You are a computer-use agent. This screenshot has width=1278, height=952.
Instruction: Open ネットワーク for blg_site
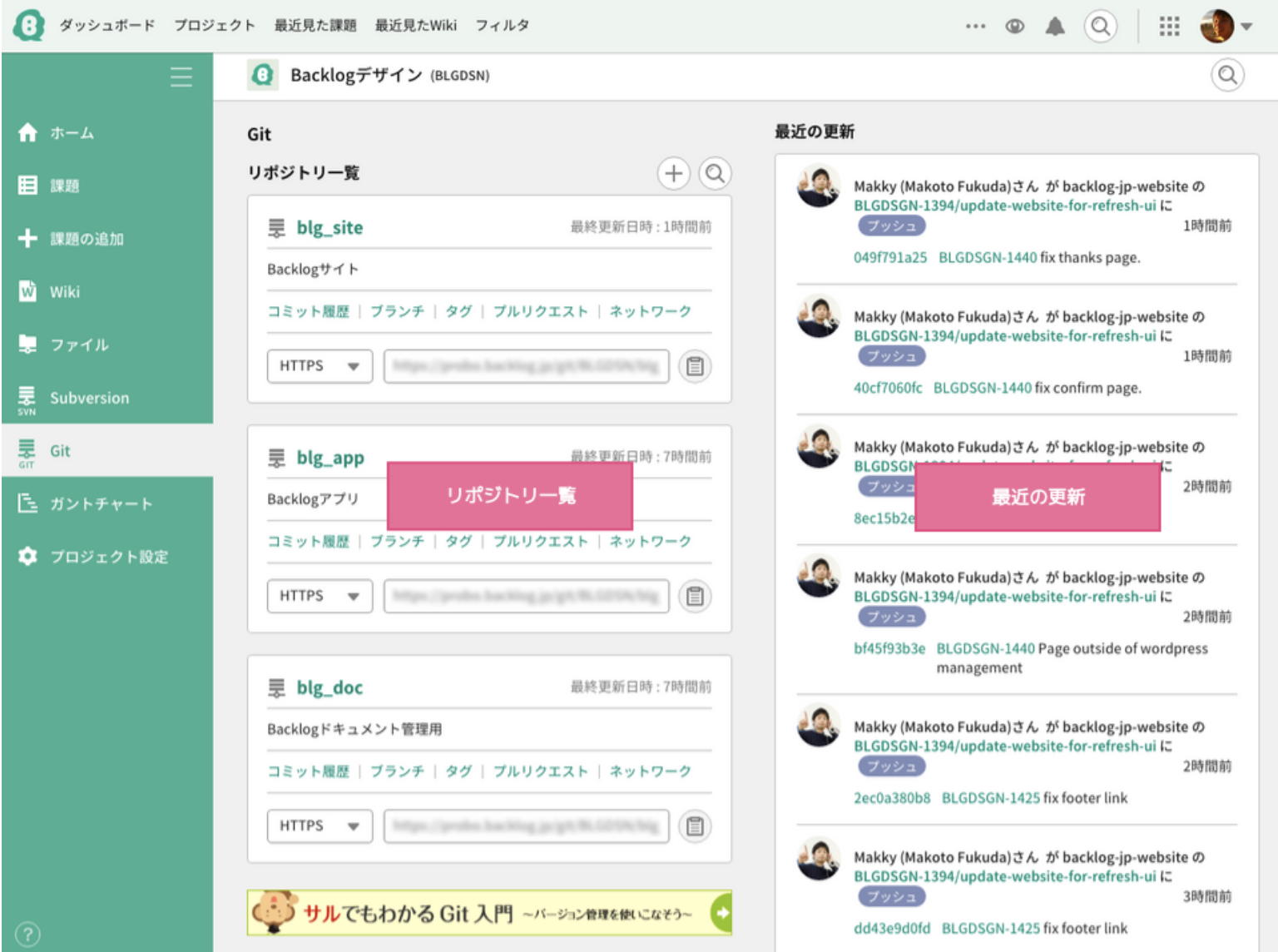tap(650, 311)
